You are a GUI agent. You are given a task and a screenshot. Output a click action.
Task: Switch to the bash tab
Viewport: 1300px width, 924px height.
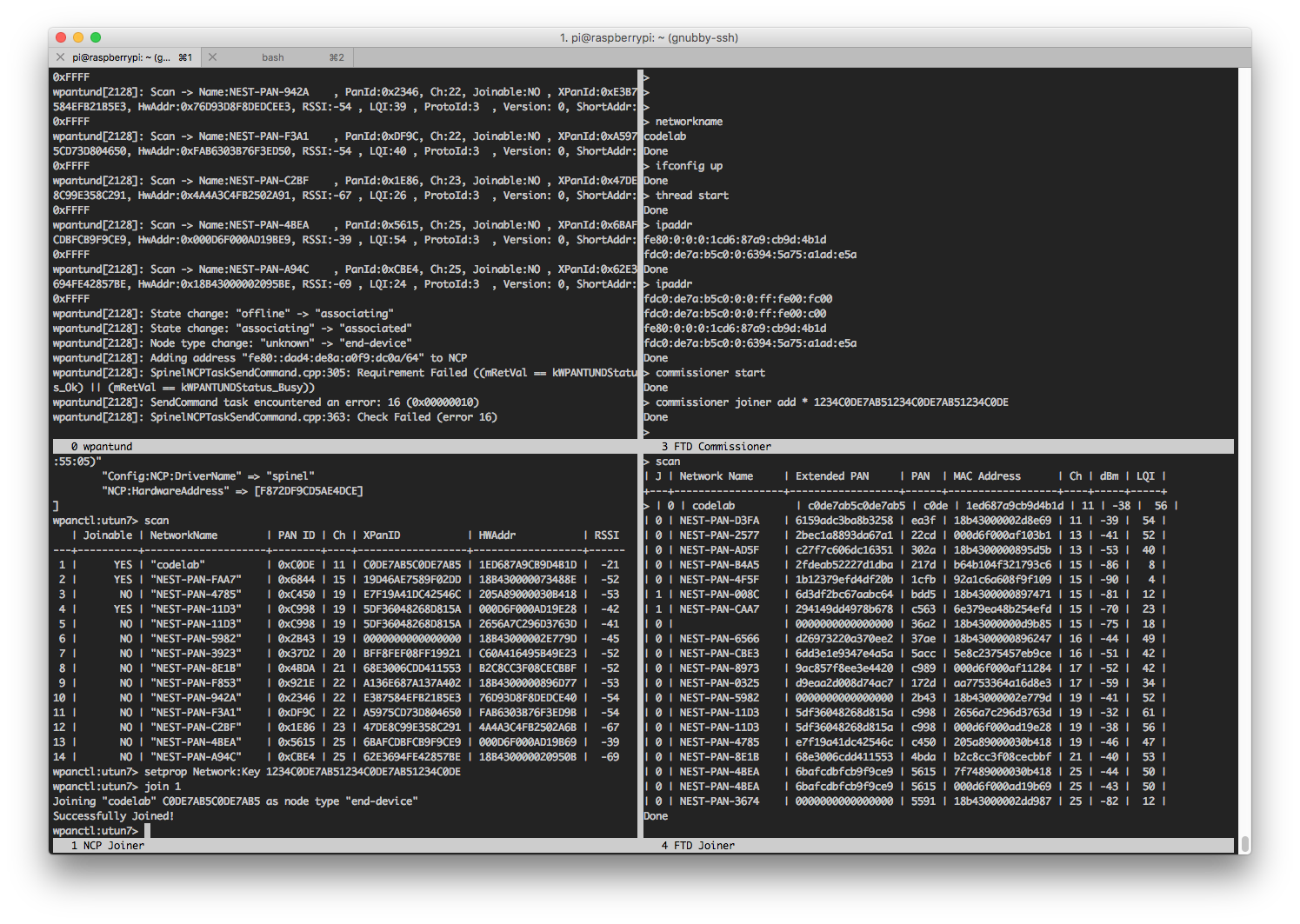(273, 57)
